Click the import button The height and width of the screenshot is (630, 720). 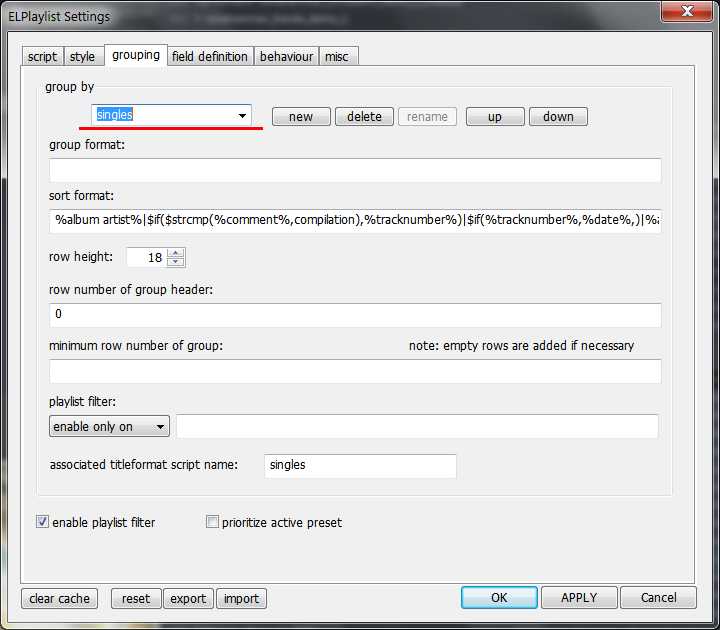click(242, 598)
